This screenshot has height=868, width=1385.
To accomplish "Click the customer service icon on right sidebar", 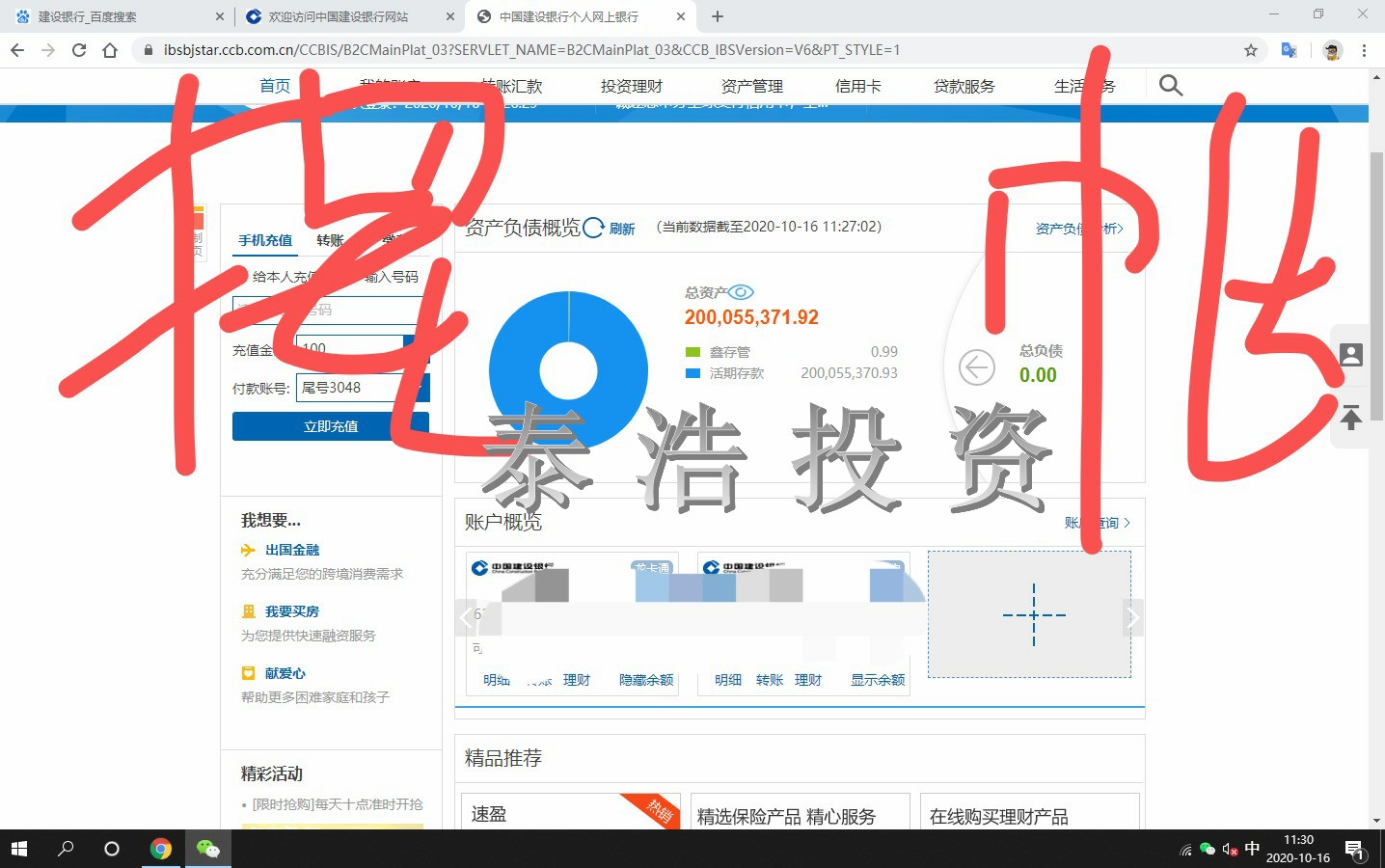I will click(x=1351, y=354).
